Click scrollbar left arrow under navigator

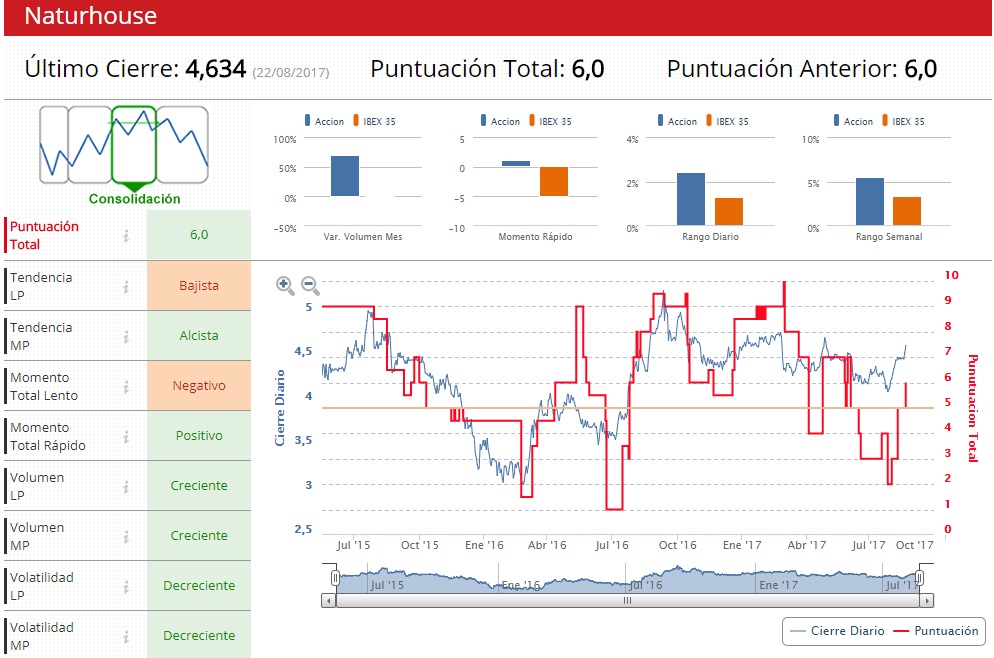[x=328, y=600]
